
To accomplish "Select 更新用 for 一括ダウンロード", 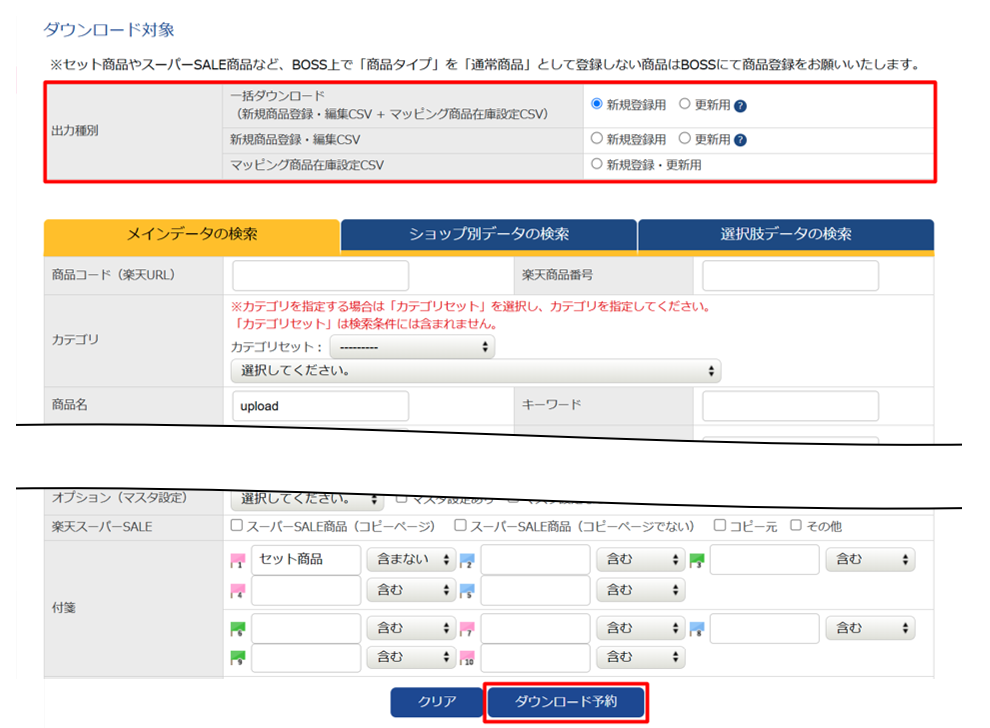I will click(684, 104).
